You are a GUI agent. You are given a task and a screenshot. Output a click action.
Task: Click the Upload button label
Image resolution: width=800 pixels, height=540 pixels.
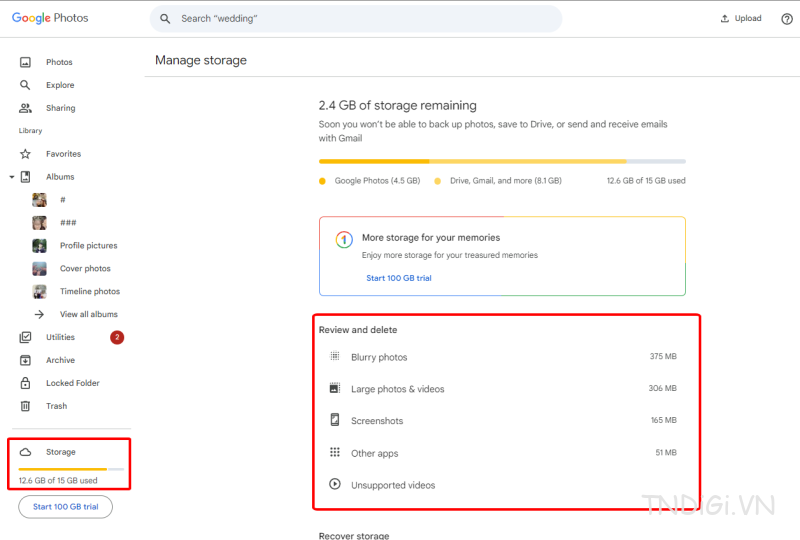coord(748,18)
